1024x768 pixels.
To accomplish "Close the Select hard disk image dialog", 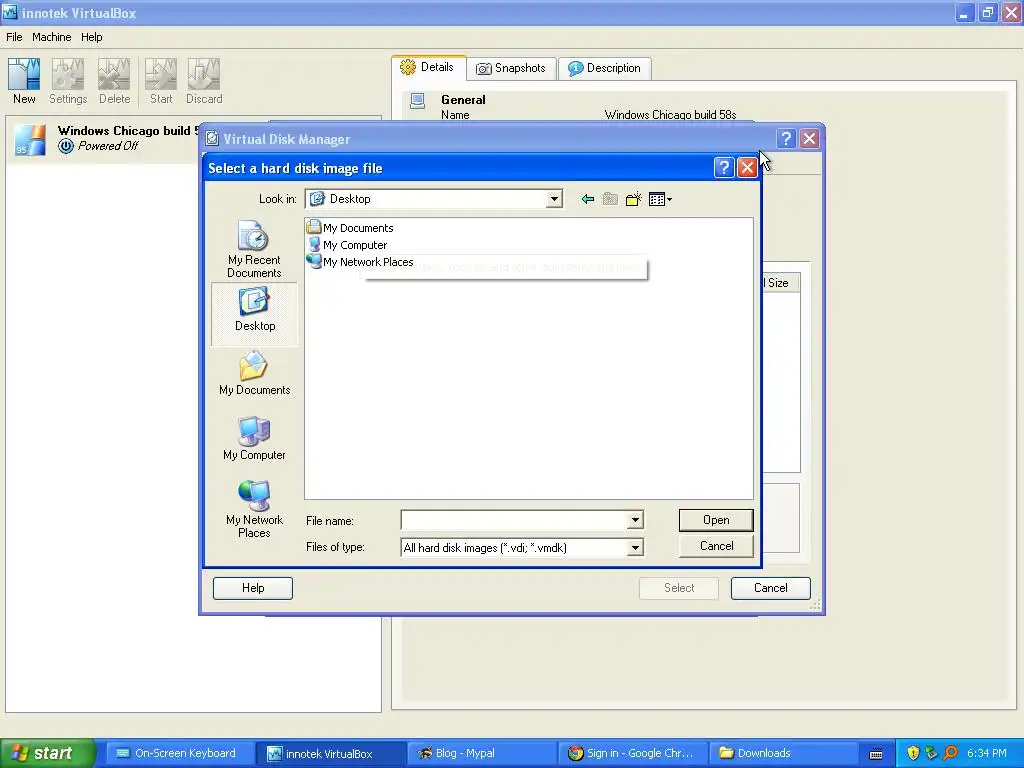I will [x=747, y=168].
